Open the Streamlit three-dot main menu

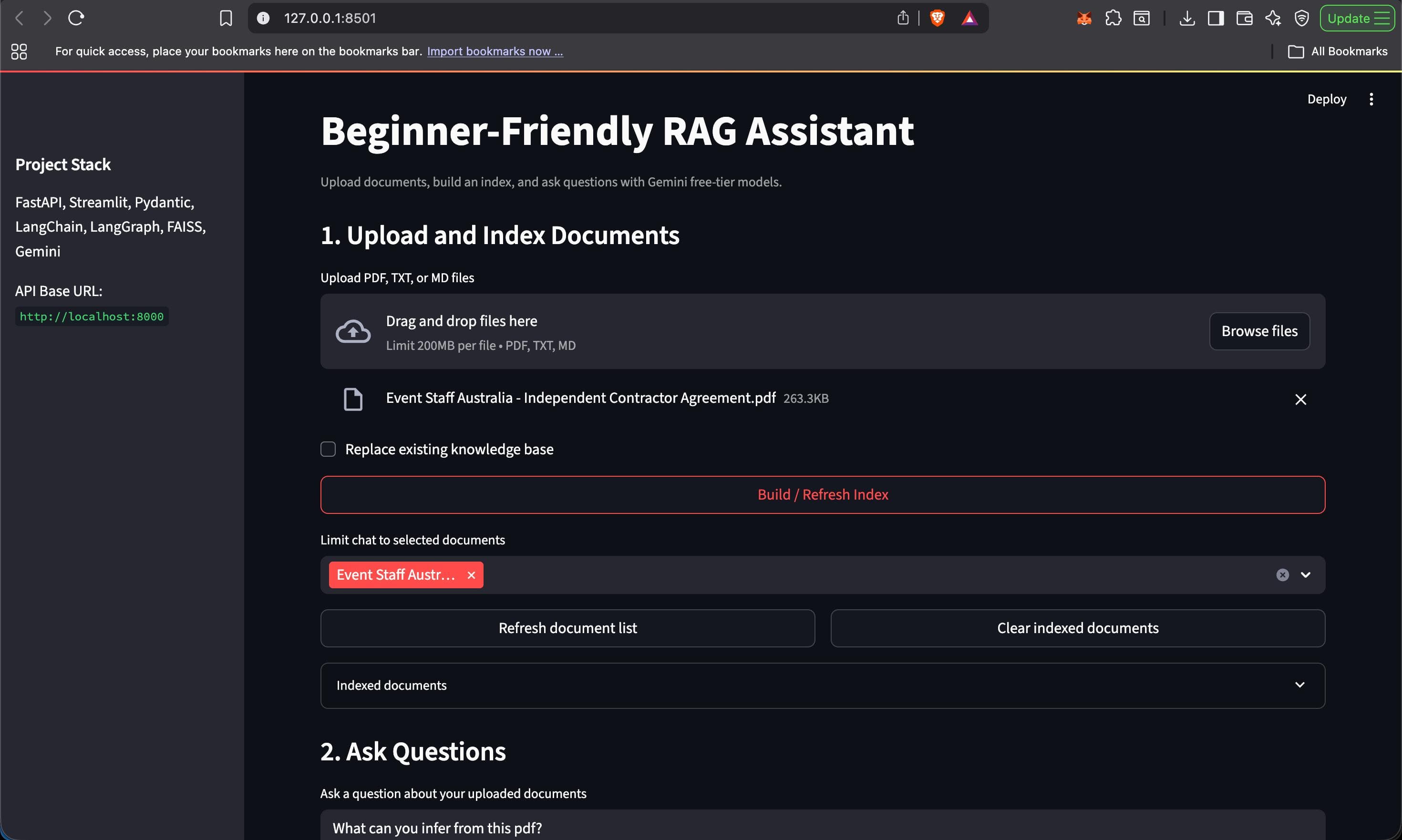tap(1371, 99)
